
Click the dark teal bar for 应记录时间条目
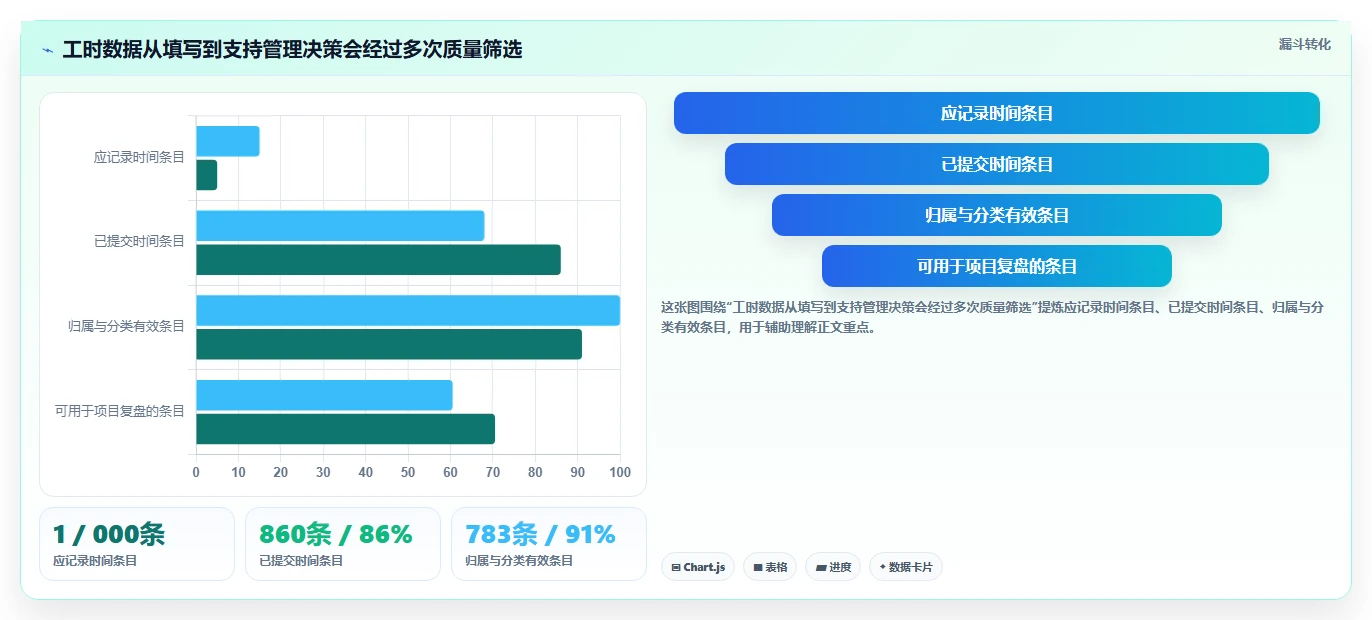[x=207, y=175]
